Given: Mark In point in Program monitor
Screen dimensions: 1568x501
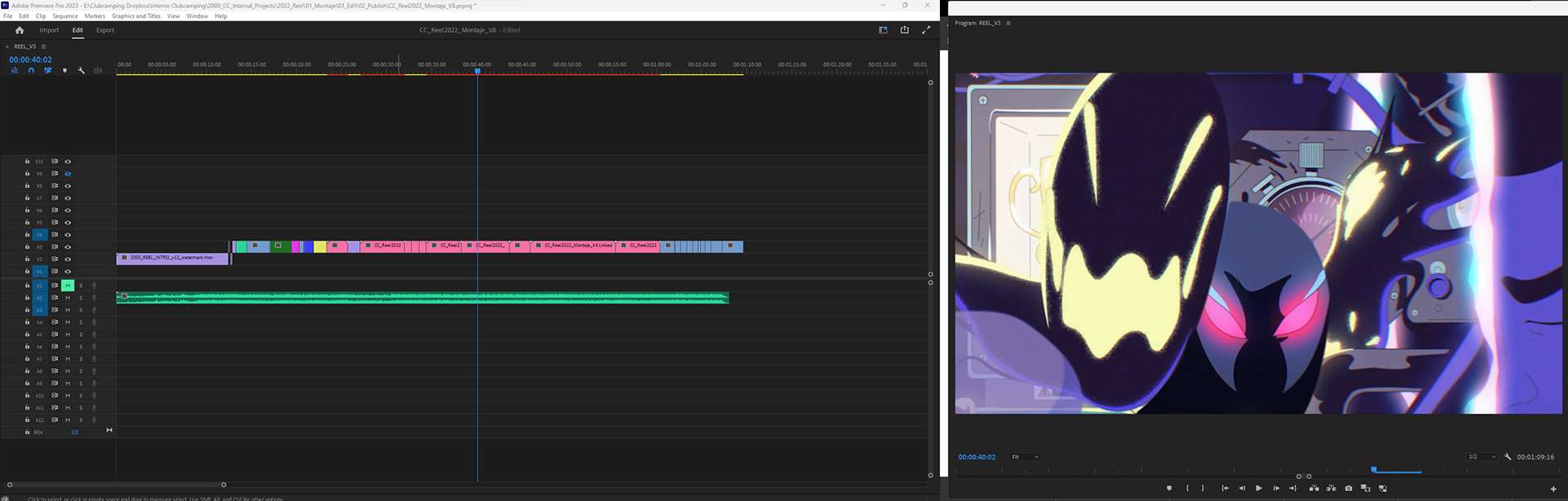Looking at the screenshot, I should (x=1187, y=488).
